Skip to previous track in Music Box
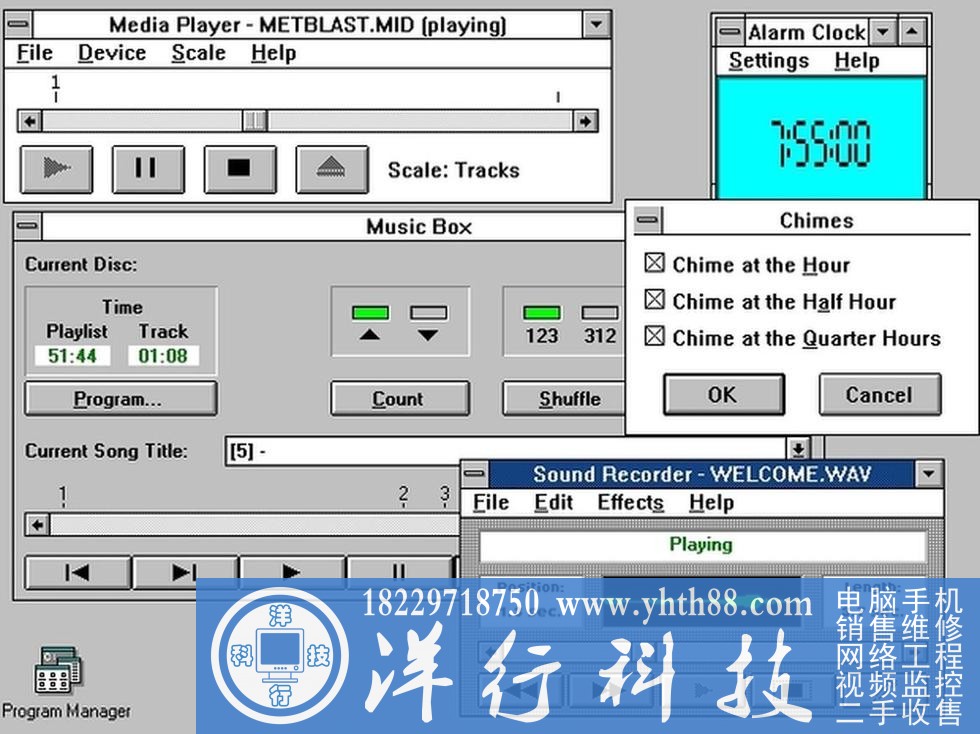Image resolution: width=980 pixels, height=734 pixels. click(x=78, y=572)
